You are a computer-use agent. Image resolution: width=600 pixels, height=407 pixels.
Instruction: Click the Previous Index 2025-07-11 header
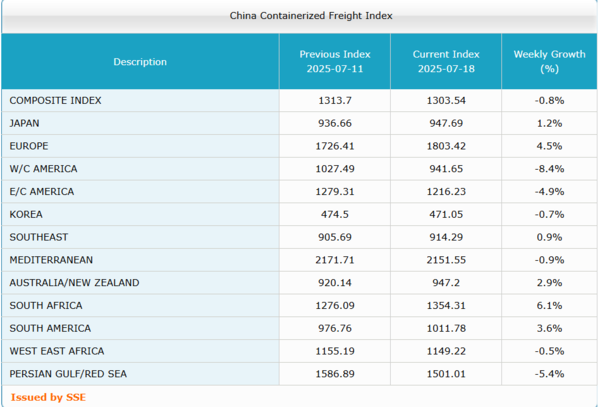[x=335, y=62]
